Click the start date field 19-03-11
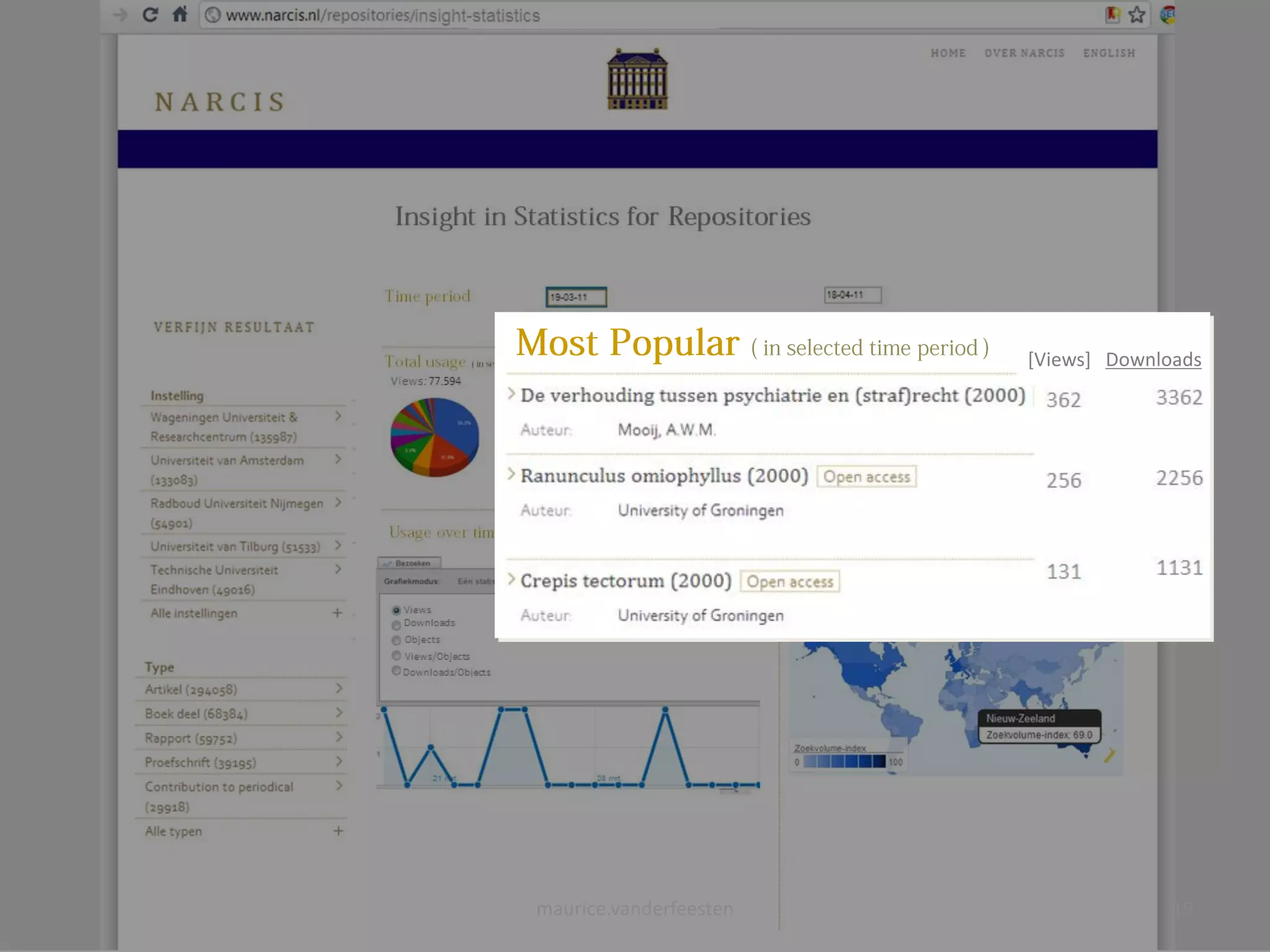The image size is (1270, 952). click(x=575, y=297)
